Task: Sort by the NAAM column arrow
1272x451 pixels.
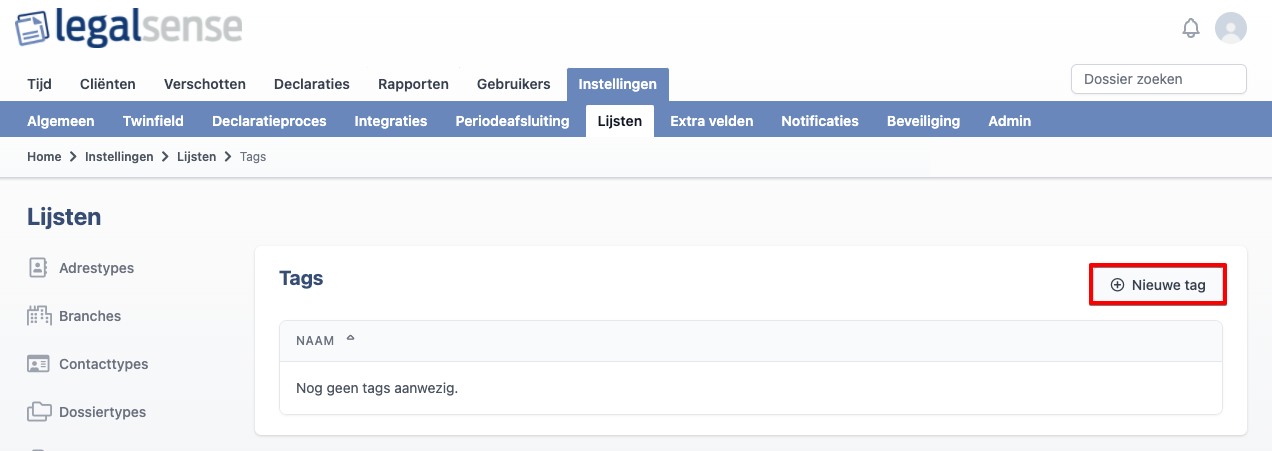Action: pos(350,338)
